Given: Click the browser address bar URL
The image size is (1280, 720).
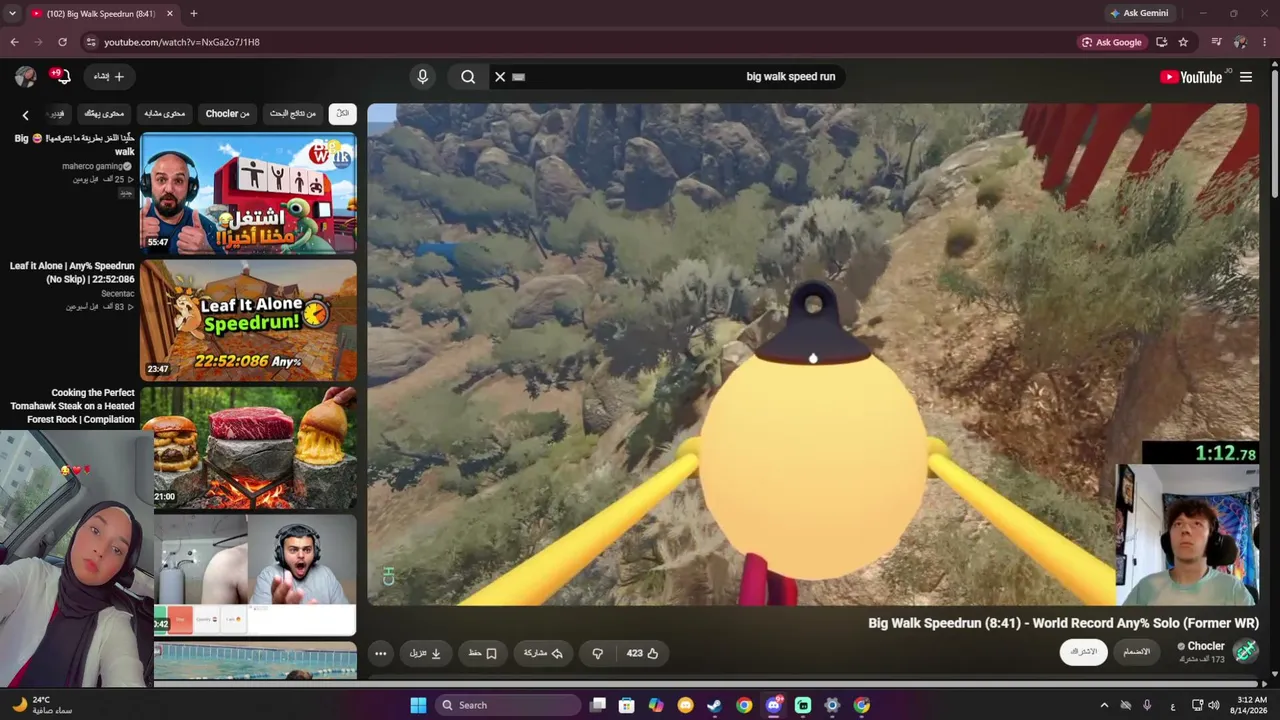Looking at the screenshot, I should point(182,42).
